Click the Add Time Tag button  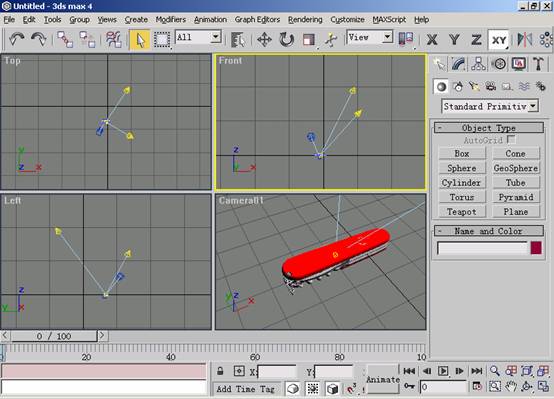tap(246, 389)
